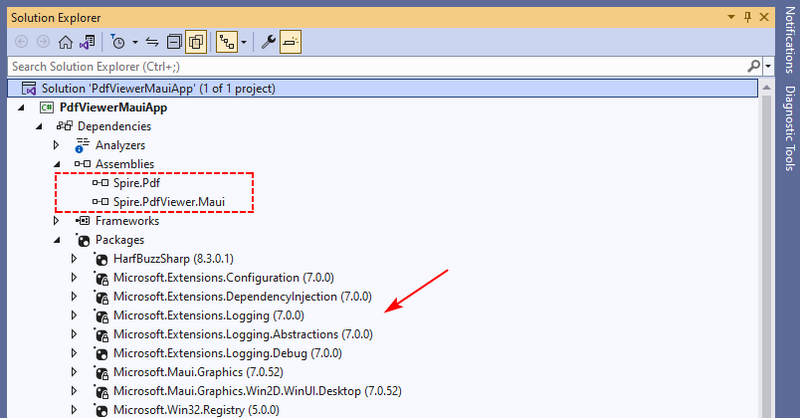Screen dimensions: 800x418
Task: Collapse the PdfViewerMauiApp project node
Action: click(x=21, y=108)
